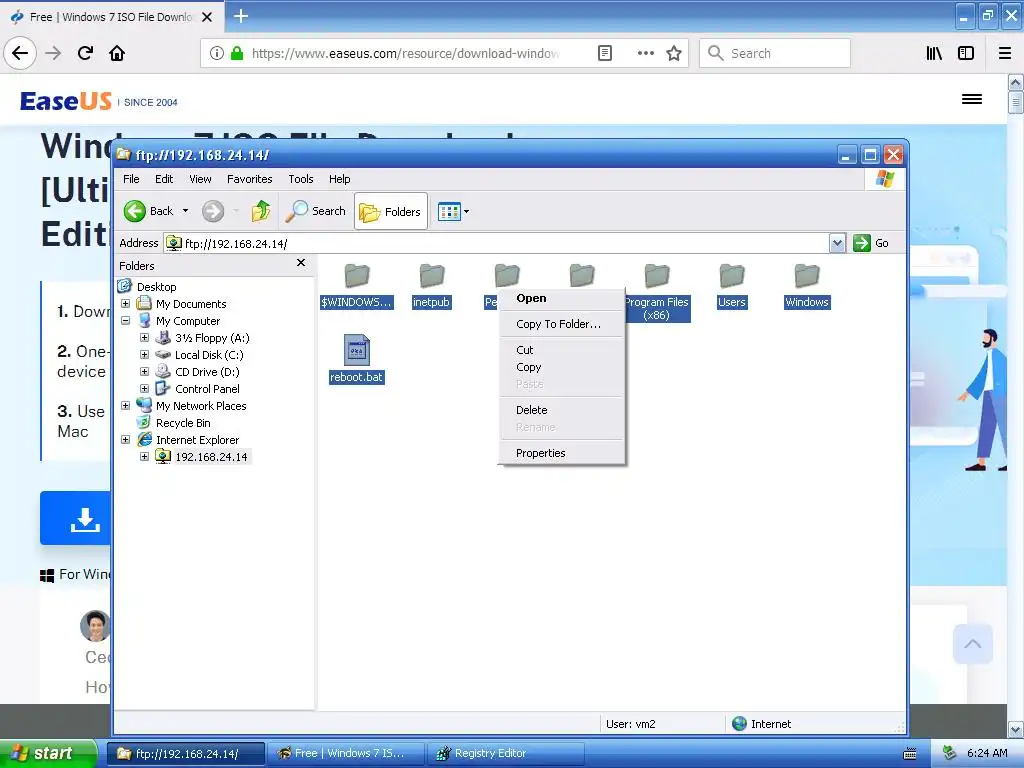Expand 192.168.24.14 tree node
Image resolution: width=1024 pixels, height=768 pixels.
pyautogui.click(x=144, y=456)
